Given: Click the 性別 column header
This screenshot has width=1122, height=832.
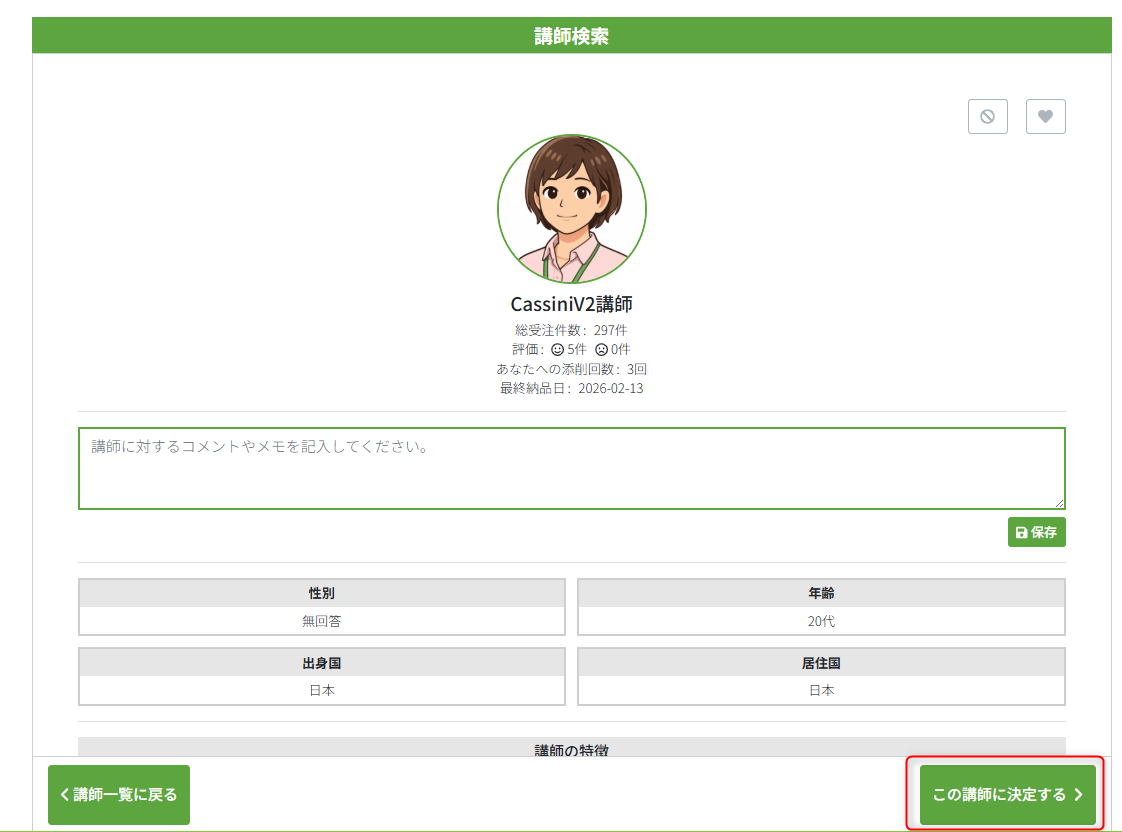Looking at the screenshot, I should [321, 593].
